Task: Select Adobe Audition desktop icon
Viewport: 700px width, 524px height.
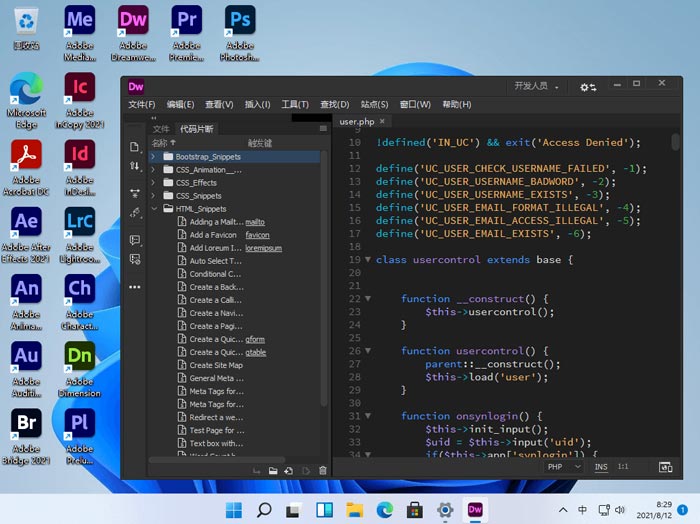Action: [26, 370]
